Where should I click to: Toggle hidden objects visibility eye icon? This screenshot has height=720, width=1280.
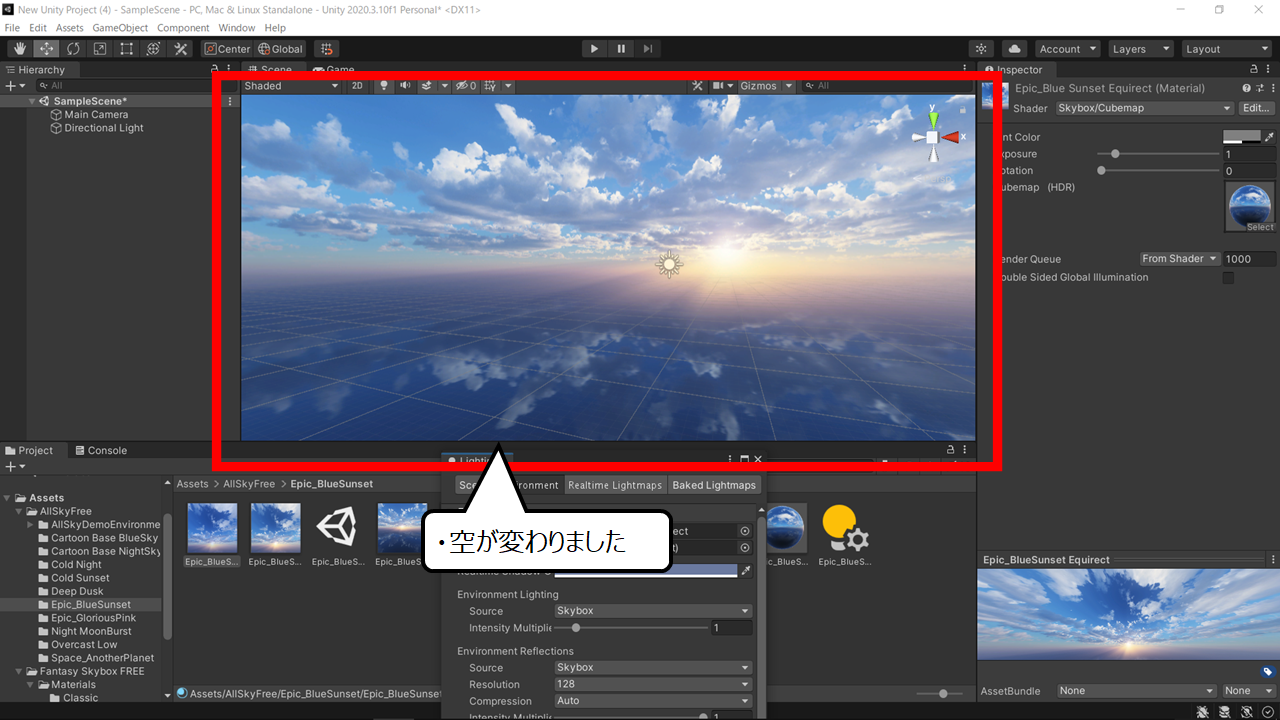pyautogui.click(x=466, y=86)
